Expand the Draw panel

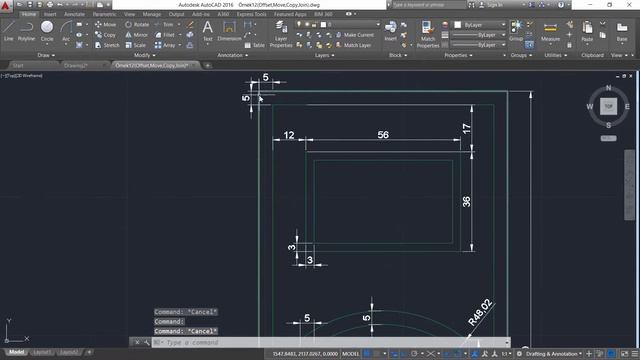coord(46,55)
